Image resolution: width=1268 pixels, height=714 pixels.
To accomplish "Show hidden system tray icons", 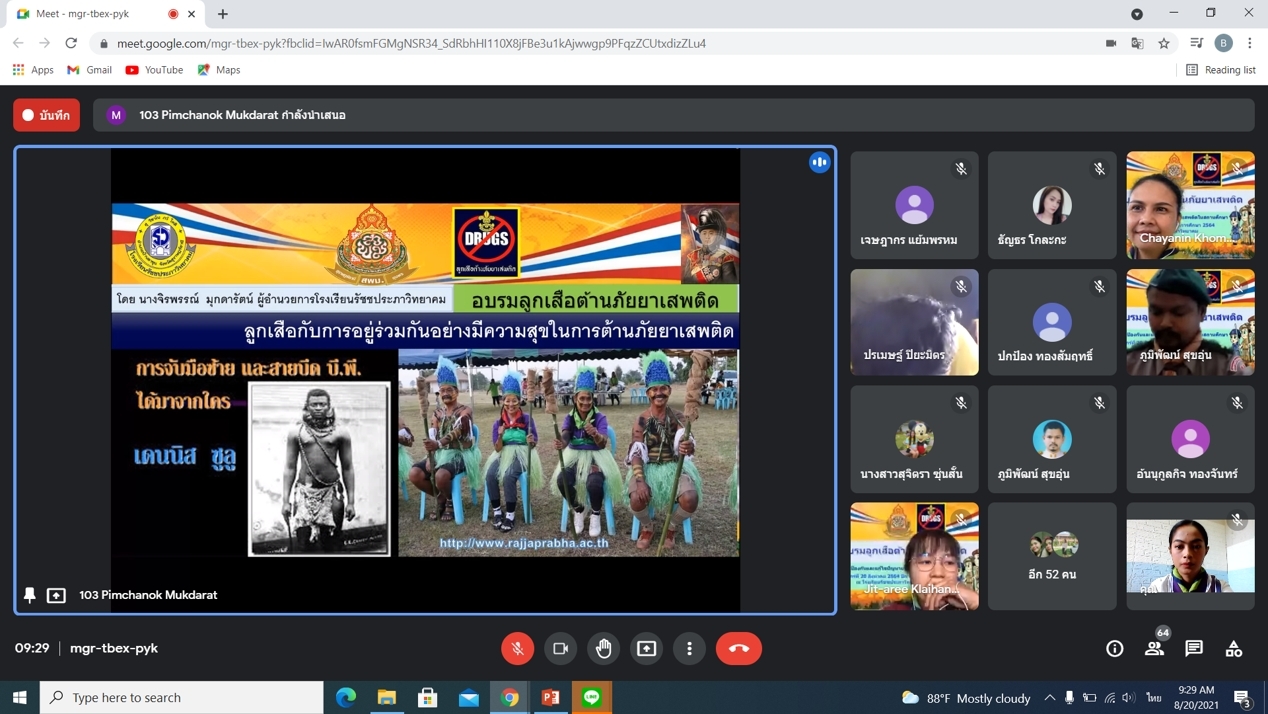I will tap(1049, 697).
